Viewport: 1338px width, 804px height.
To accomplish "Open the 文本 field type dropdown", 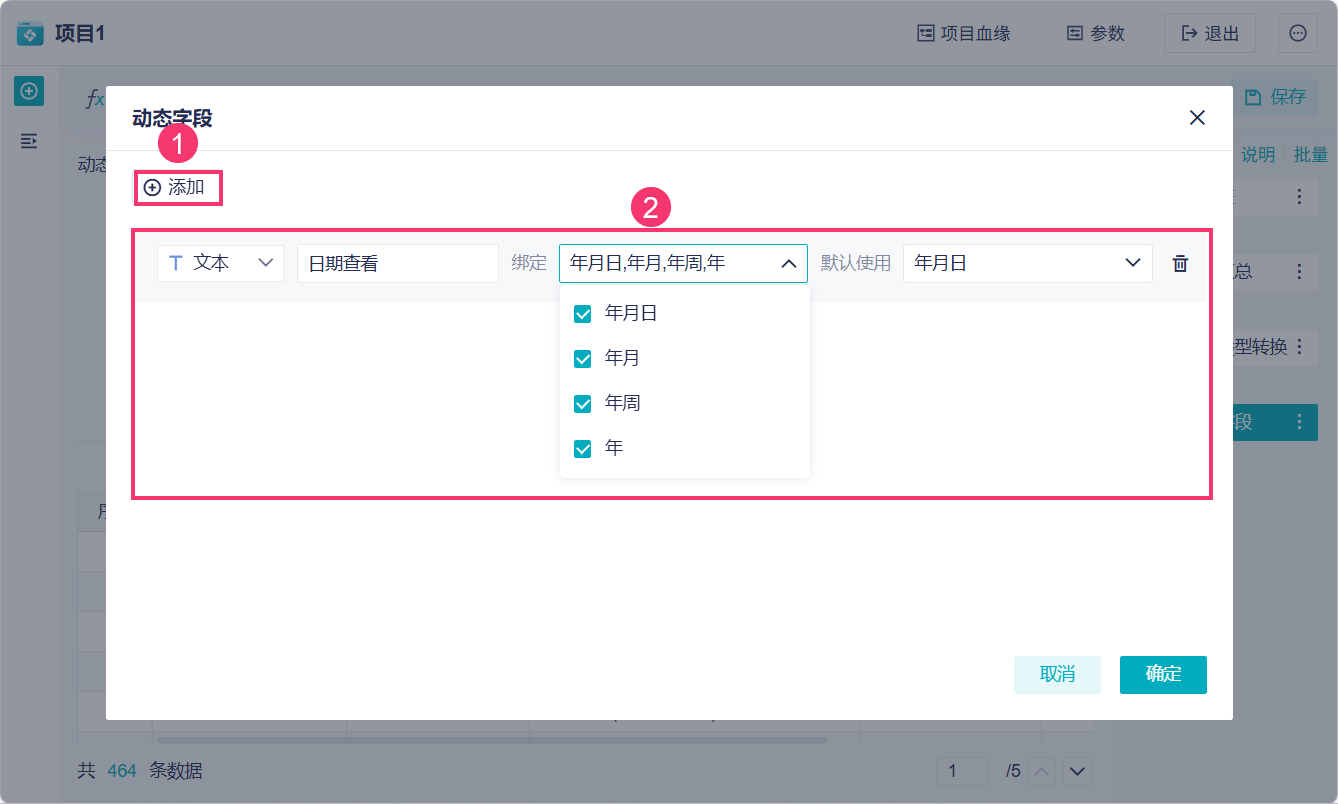I will point(220,263).
